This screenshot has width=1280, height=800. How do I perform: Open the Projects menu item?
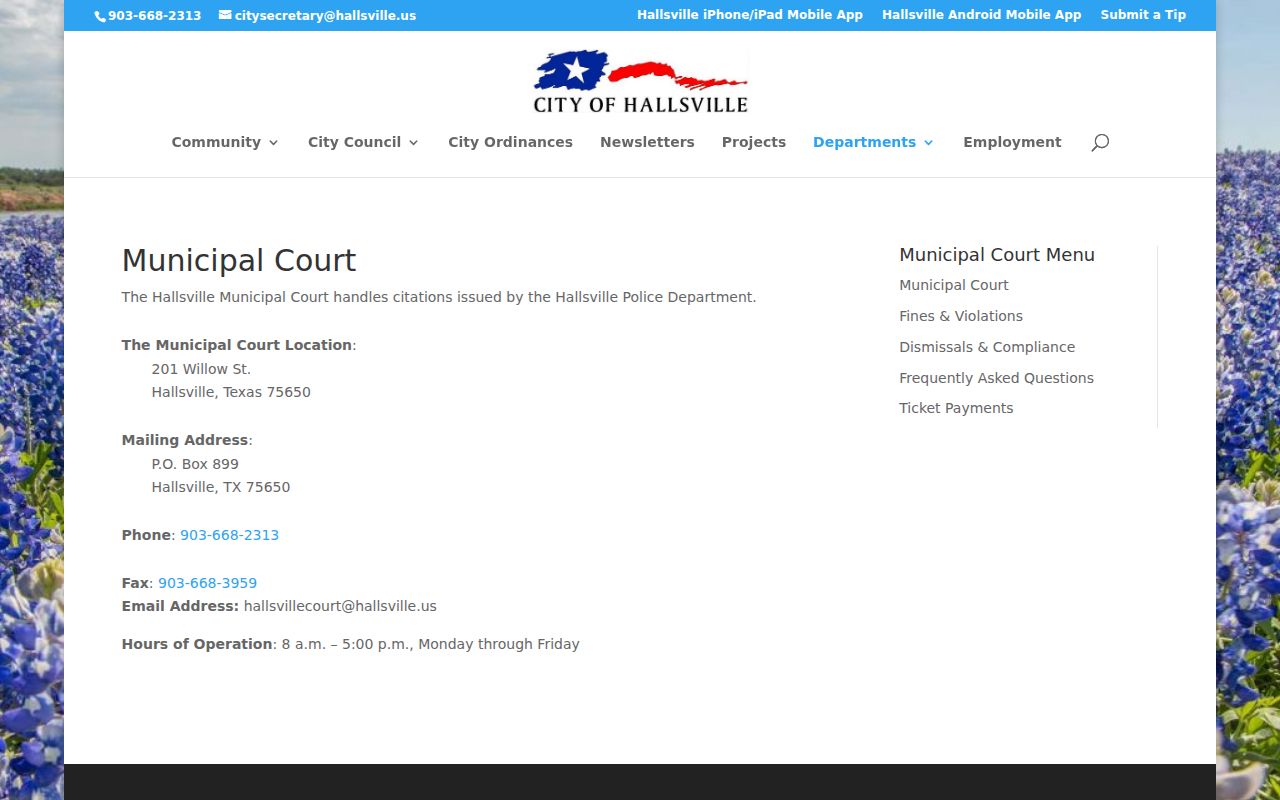pyautogui.click(x=754, y=142)
